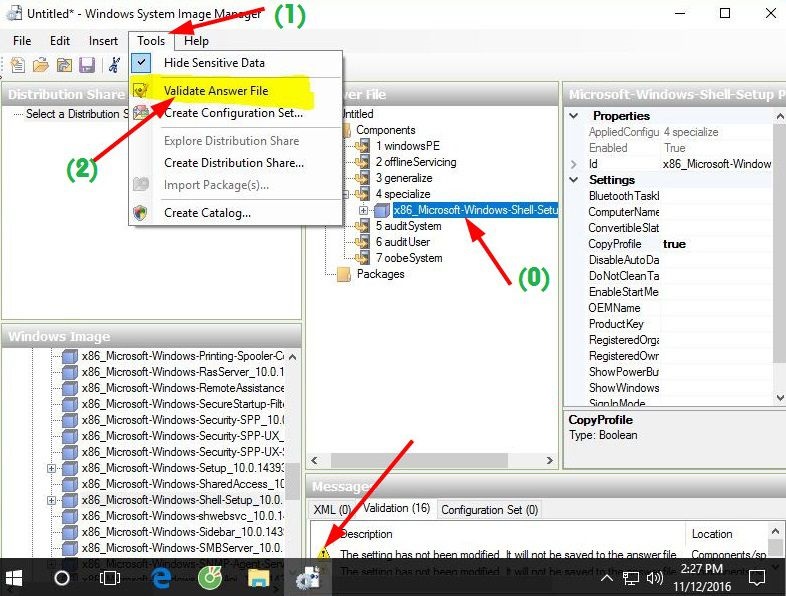Image resolution: width=786 pixels, height=596 pixels.
Task: Click the New Answer File toolbar icon
Action: (x=18, y=65)
